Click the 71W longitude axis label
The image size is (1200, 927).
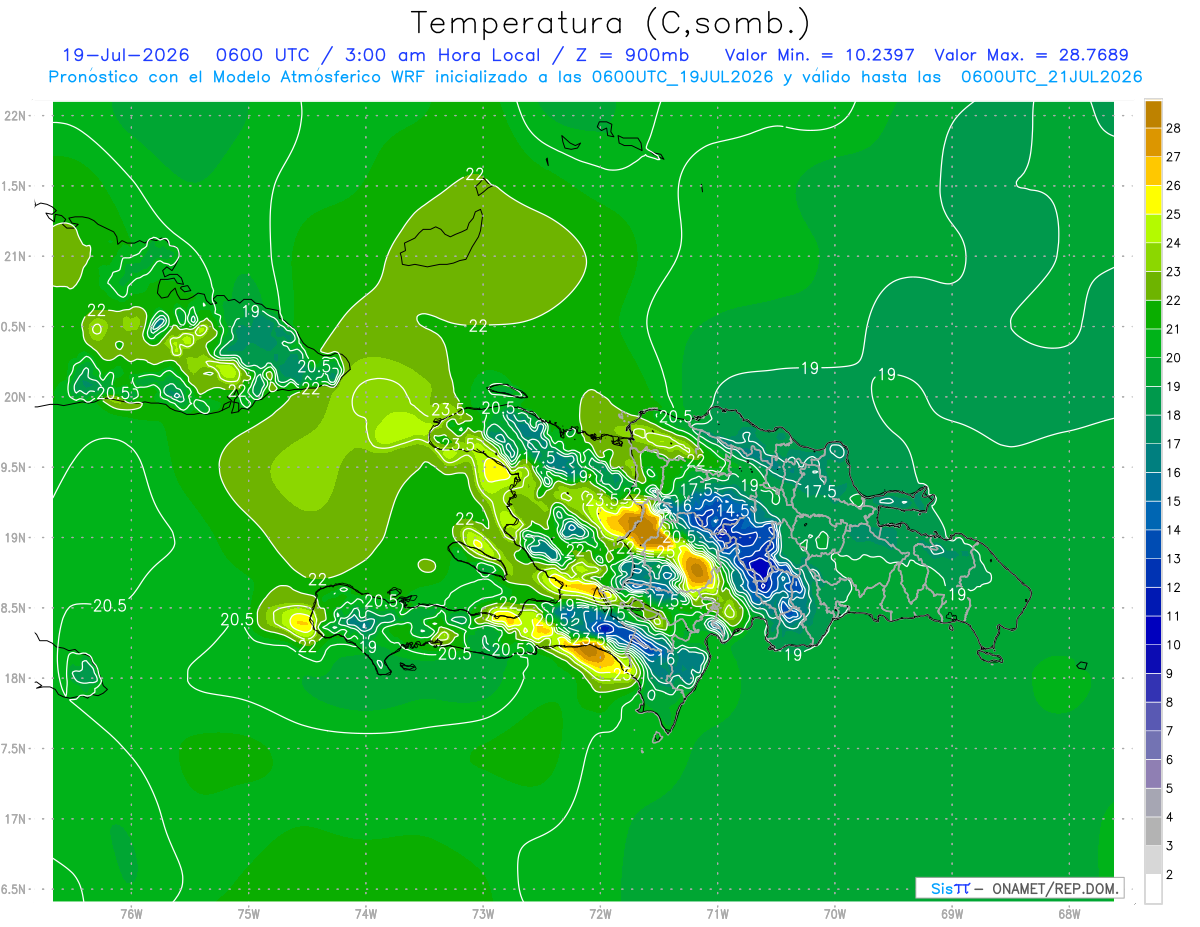click(717, 914)
